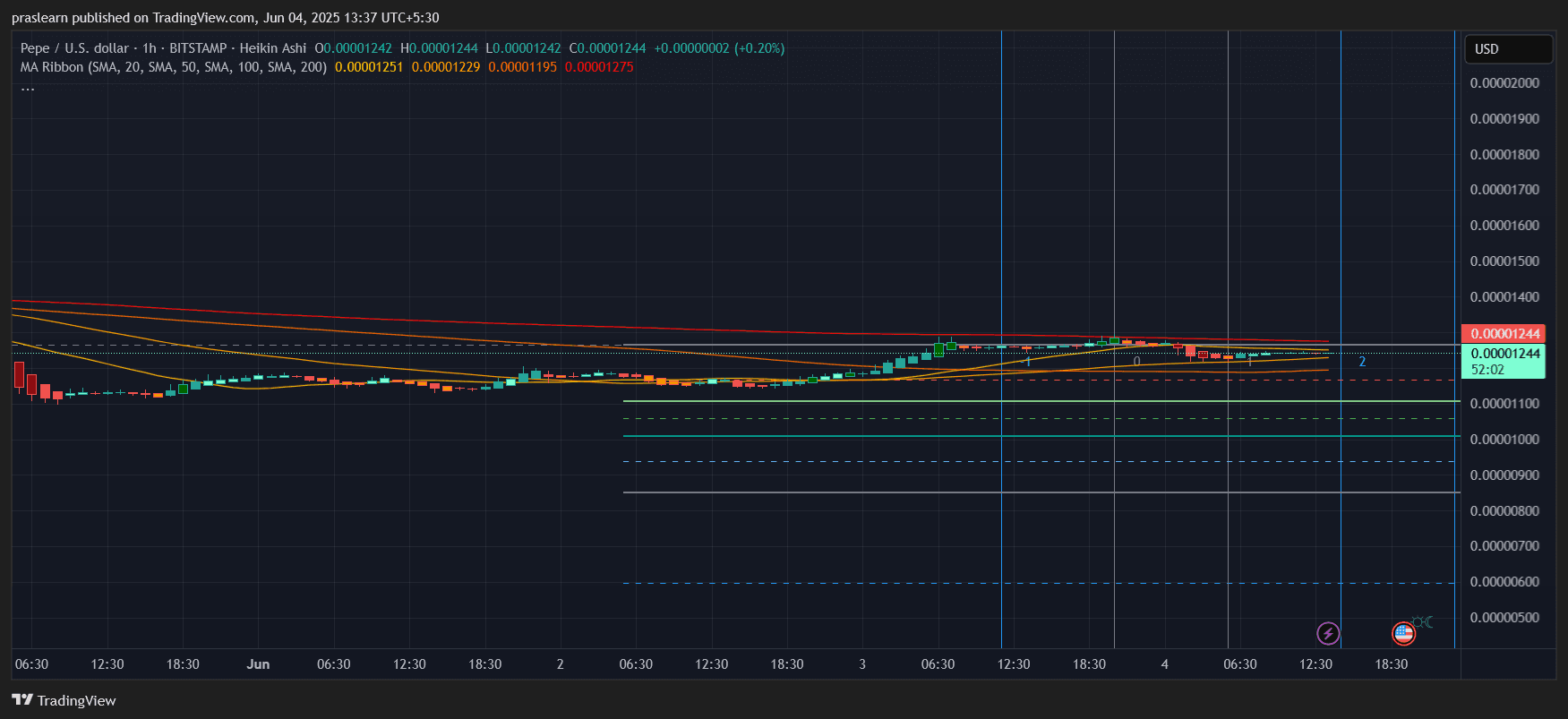Click the 0.00001000 price scale label
The image size is (1568, 719).
(1504, 440)
